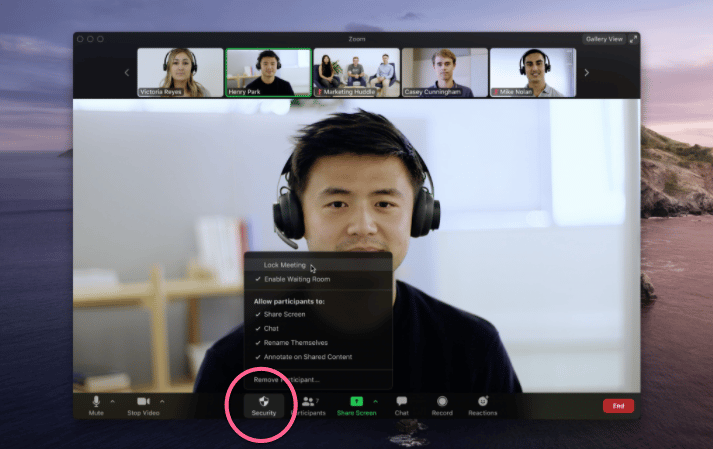Select Lock Meeting in the security menu
713x449 pixels.
coord(284,265)
